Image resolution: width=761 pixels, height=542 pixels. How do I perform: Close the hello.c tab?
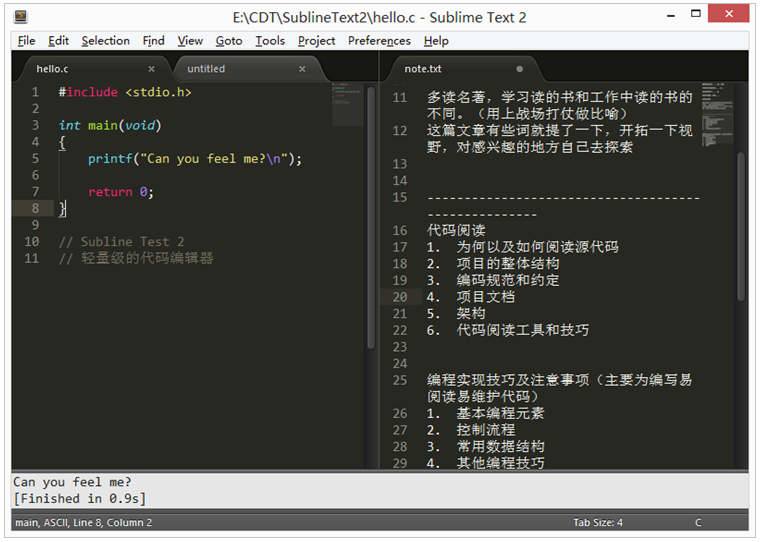click(151, 69)
